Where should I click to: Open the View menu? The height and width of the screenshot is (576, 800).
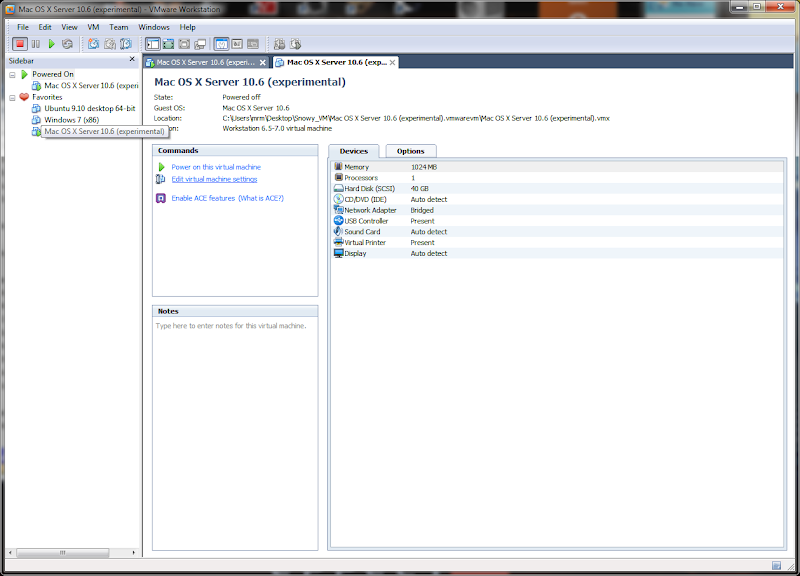click(69, 27)
